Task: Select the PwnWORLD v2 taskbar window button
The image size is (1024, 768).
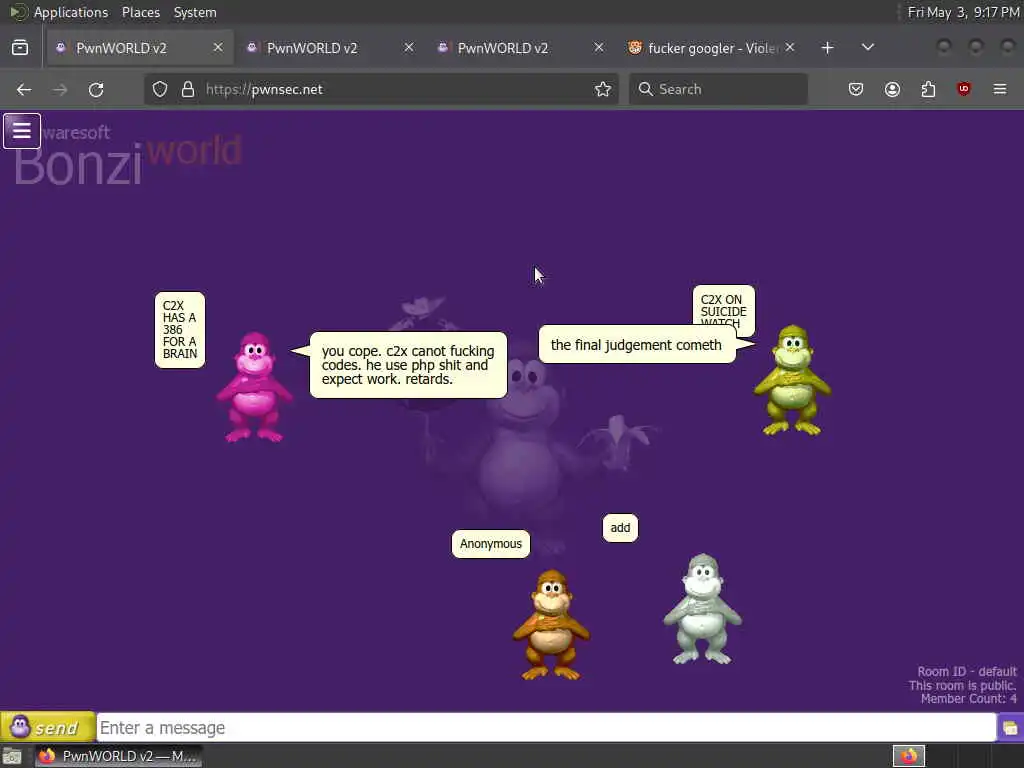Action: tap(118, 756)
